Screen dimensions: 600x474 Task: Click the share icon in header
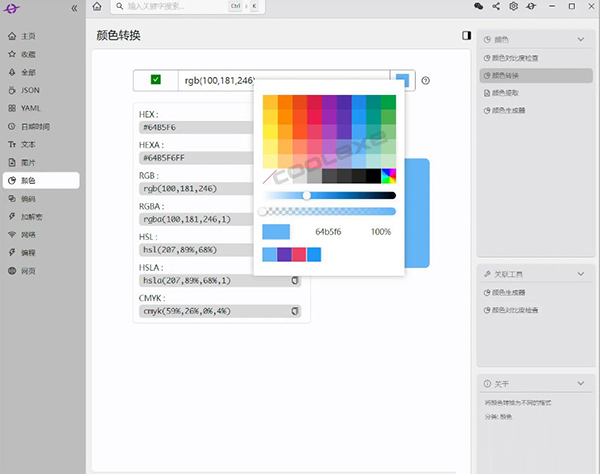(495, 7)
